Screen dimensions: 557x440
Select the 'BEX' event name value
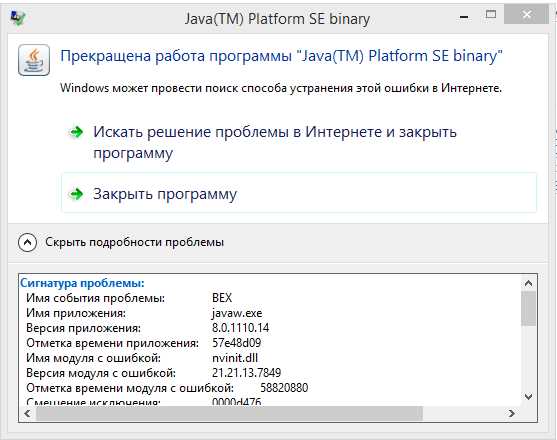[x=222, y=298]
